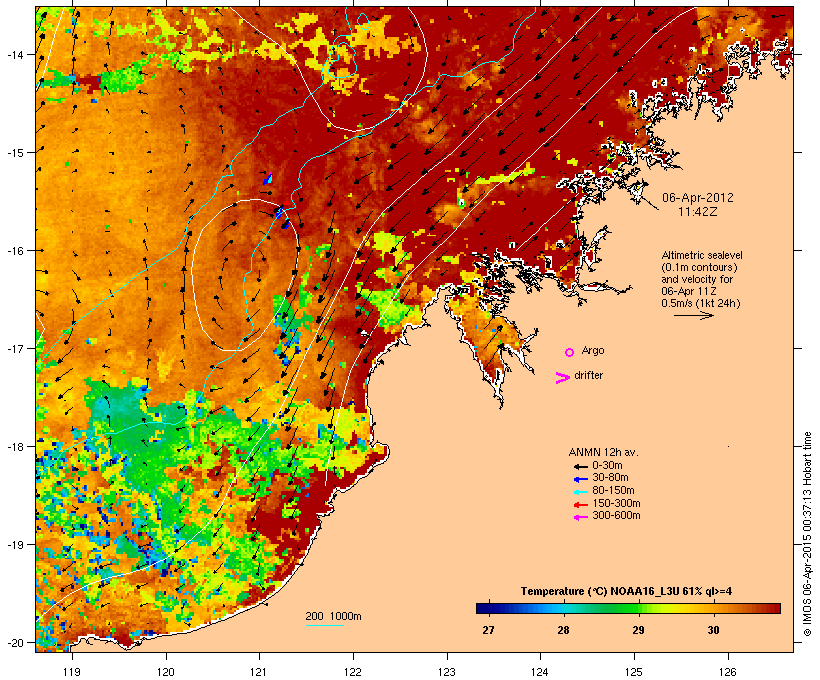Click the '30-80m' depth label
Screen dimensions: 820x680
pyautogui.click(x=610, y=478)
